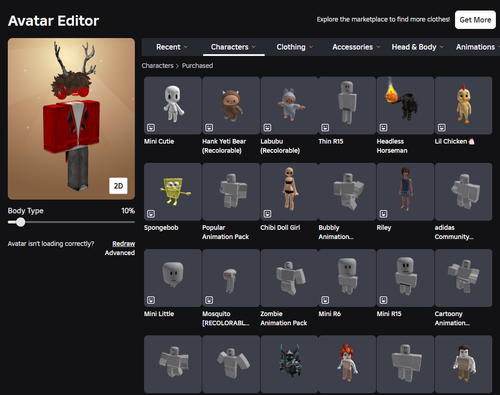Image resolution: width=500 pixels, height=395 pixels.
Task: Open the Clothing tab
Action: click(295, 47)
